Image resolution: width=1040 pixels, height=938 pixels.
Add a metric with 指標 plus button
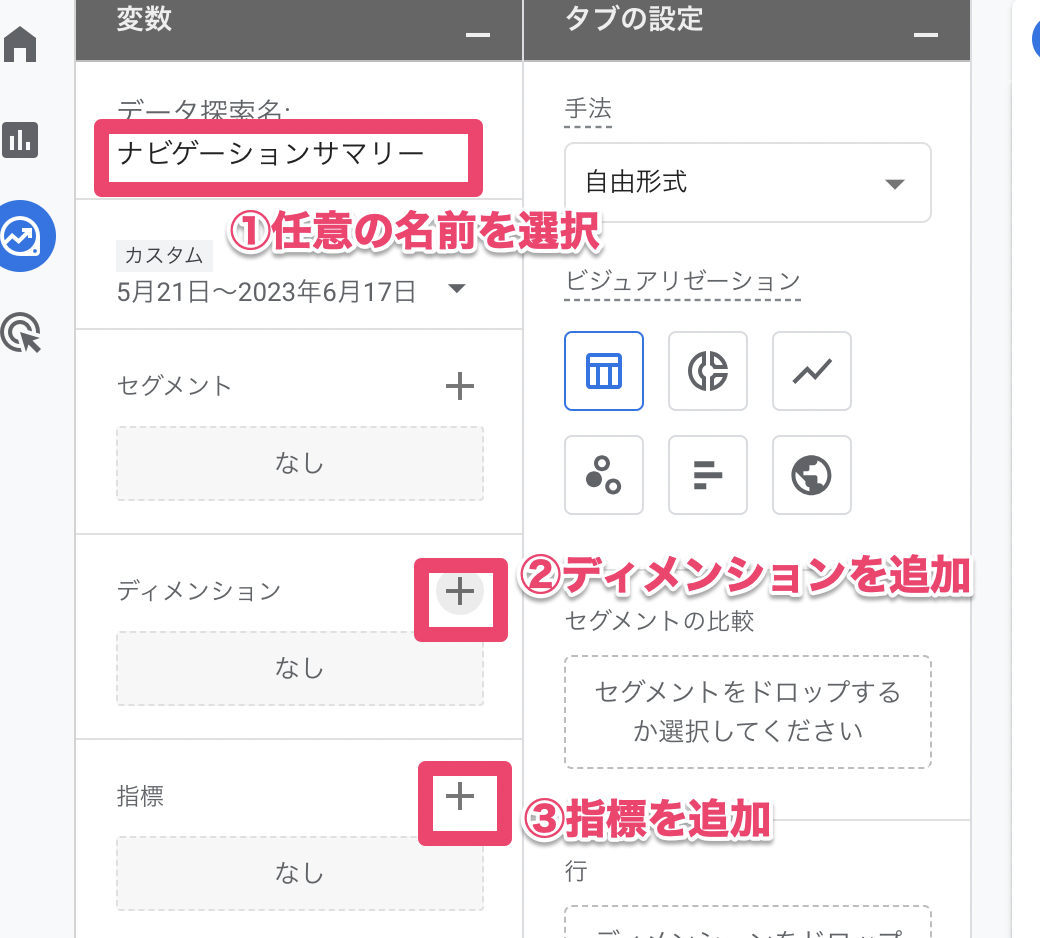459,796
